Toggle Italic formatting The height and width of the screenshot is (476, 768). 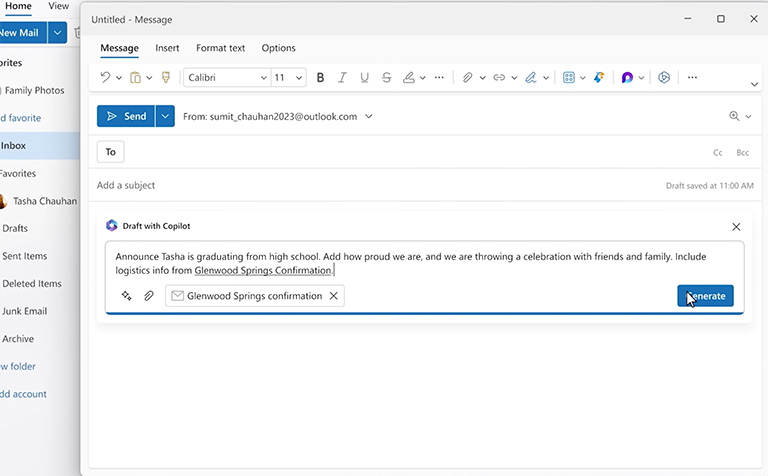(x=342, y=77)
